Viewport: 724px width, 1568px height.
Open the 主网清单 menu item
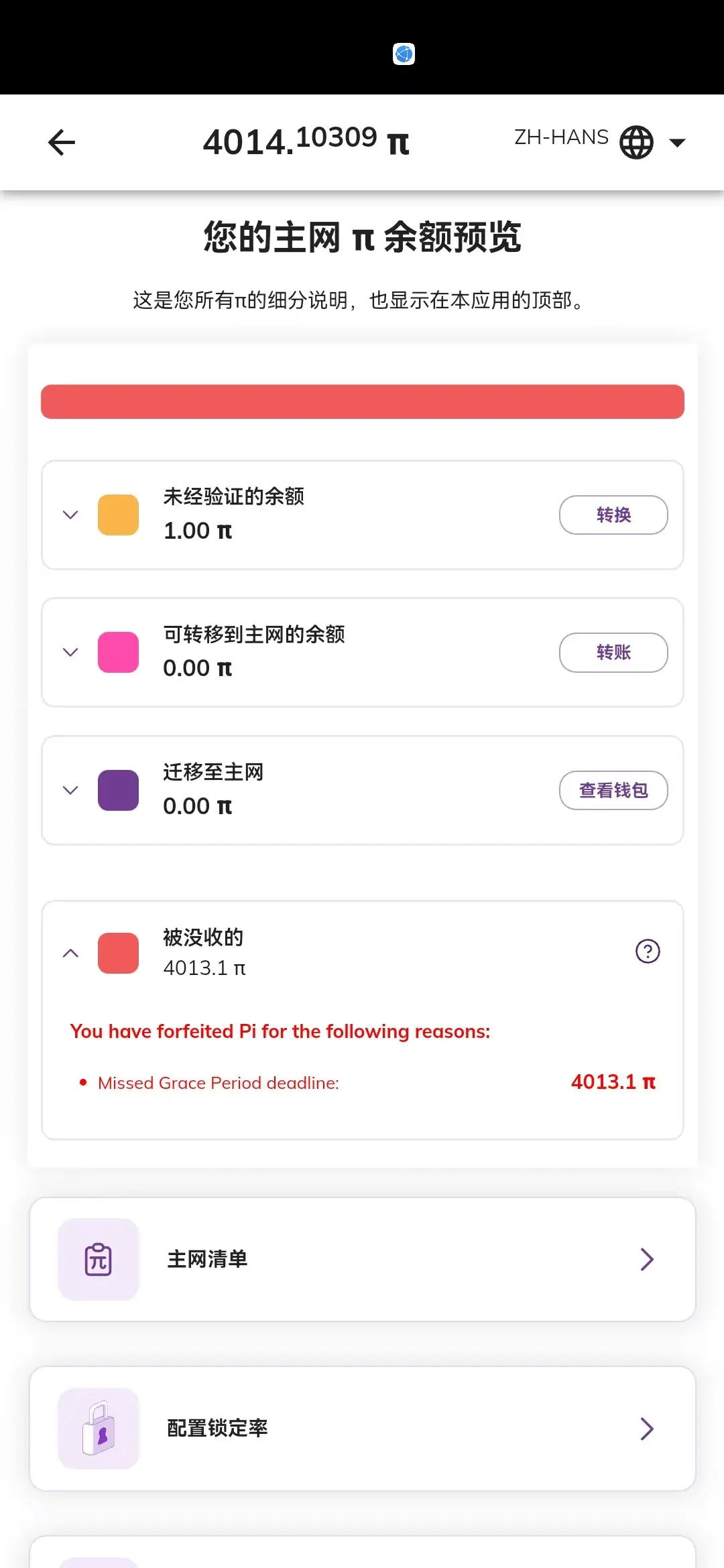363,1259
